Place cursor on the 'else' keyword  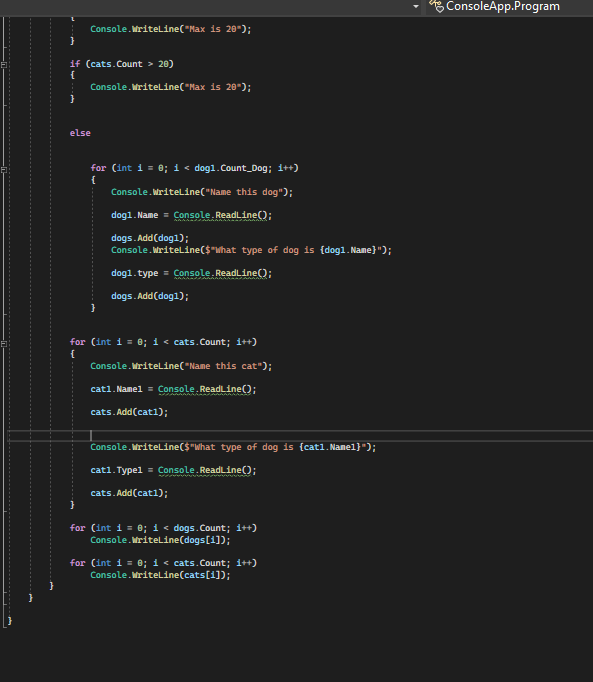80,133
